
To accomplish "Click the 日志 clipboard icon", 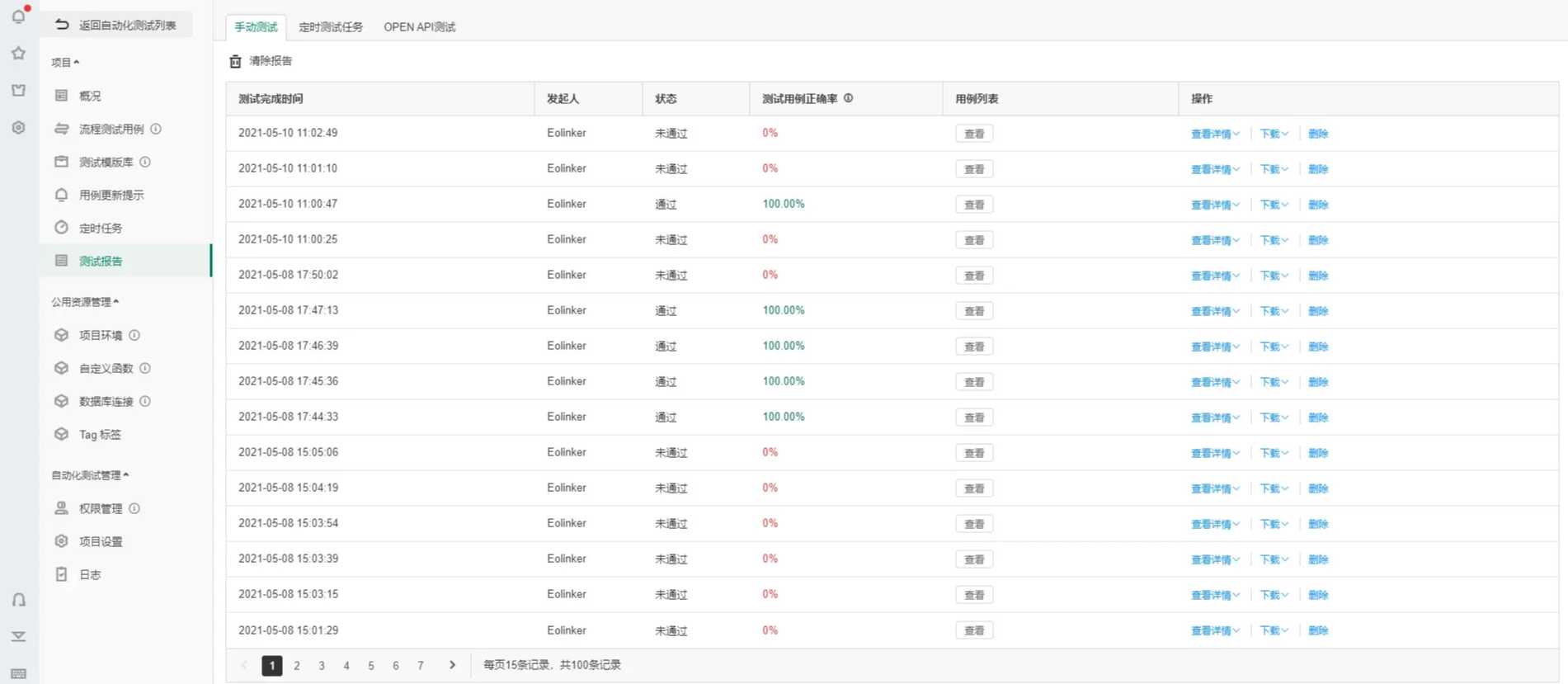I will coord(61,574).
